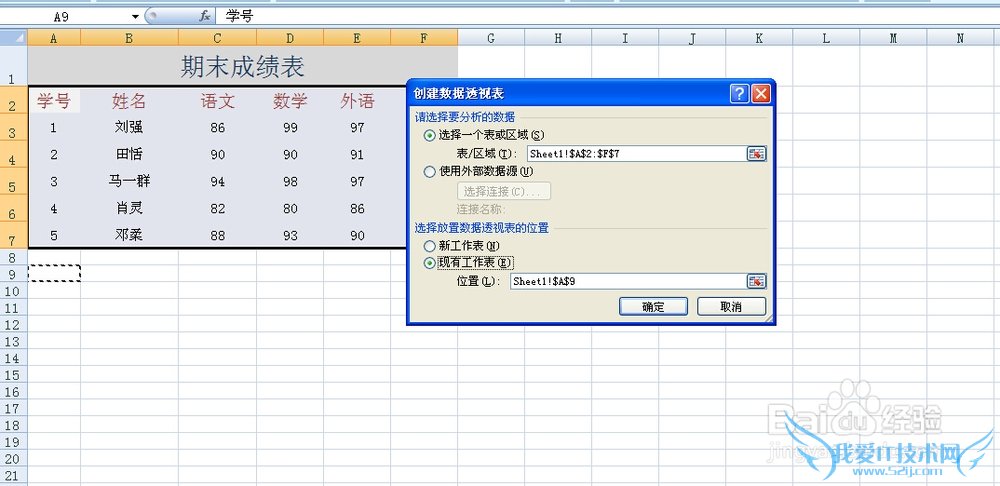Choose the 现有工作表 radio option

point(430,263)
